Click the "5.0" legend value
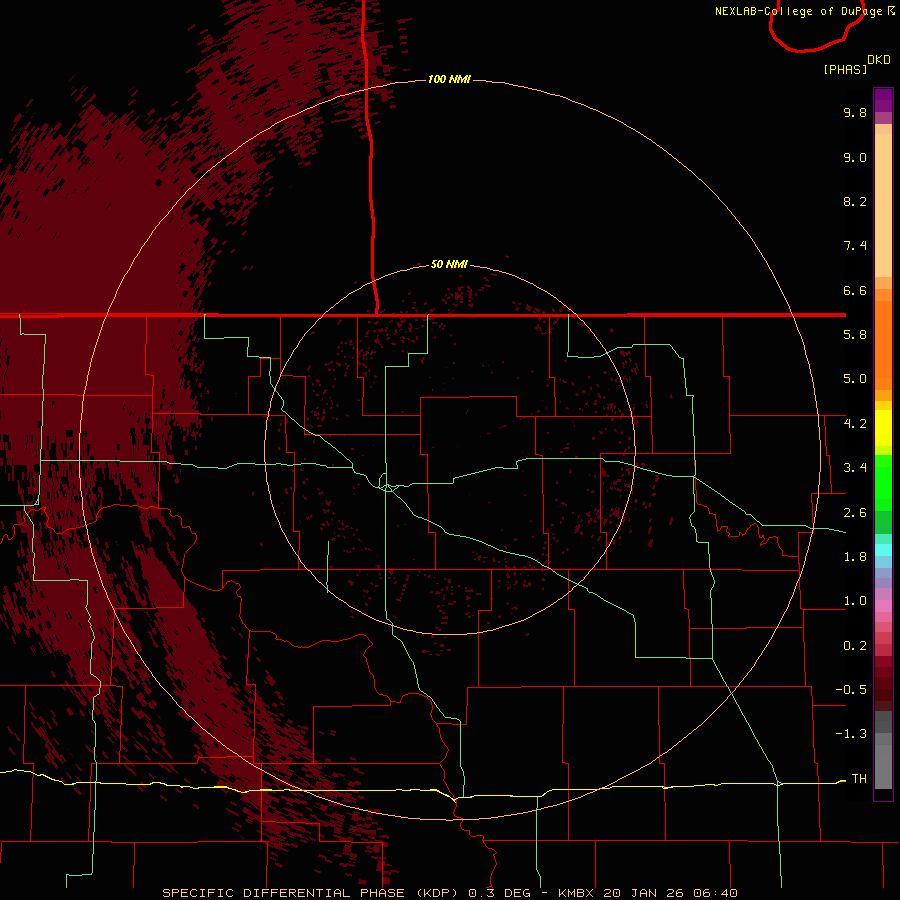 pos(855,379)
